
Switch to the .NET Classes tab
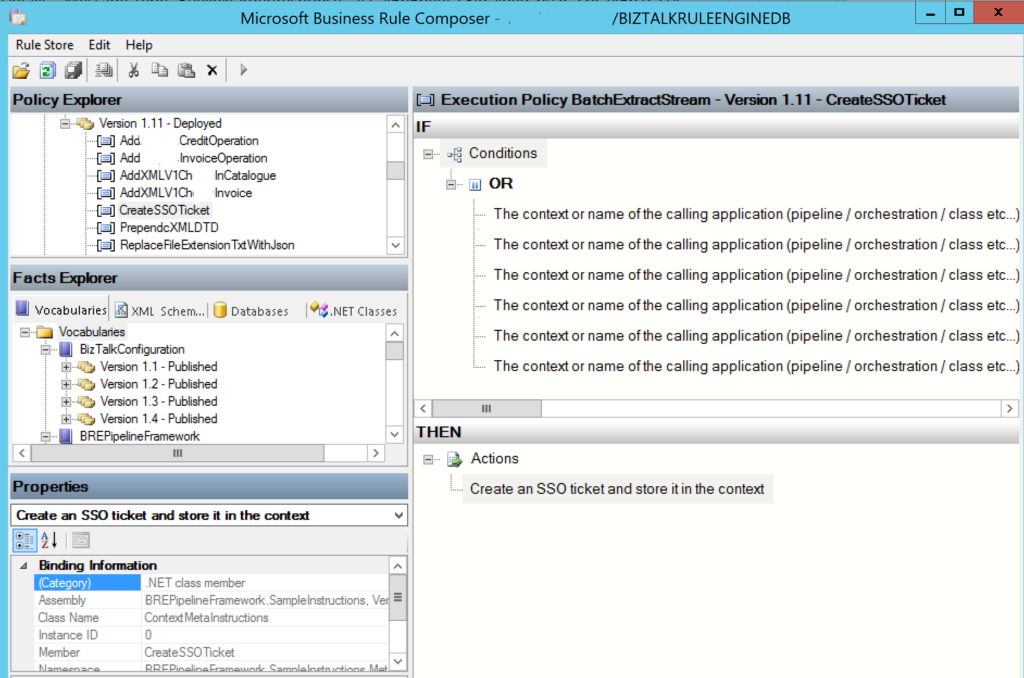point(354,311)
